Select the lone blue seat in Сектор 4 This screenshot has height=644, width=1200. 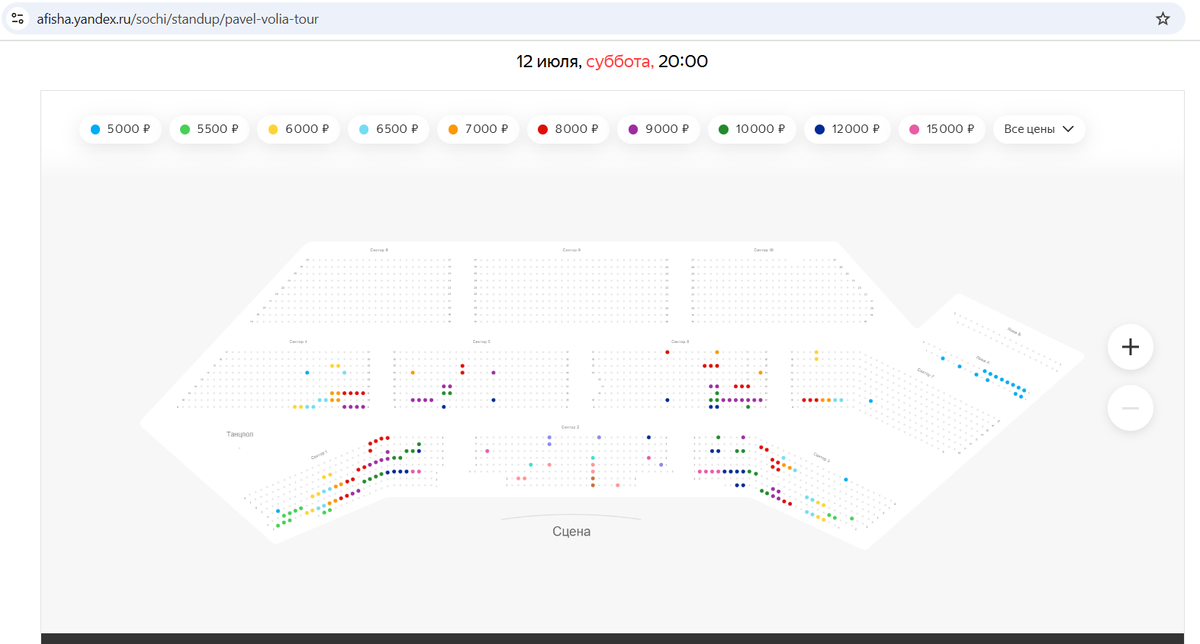click(x=307, y=373)
